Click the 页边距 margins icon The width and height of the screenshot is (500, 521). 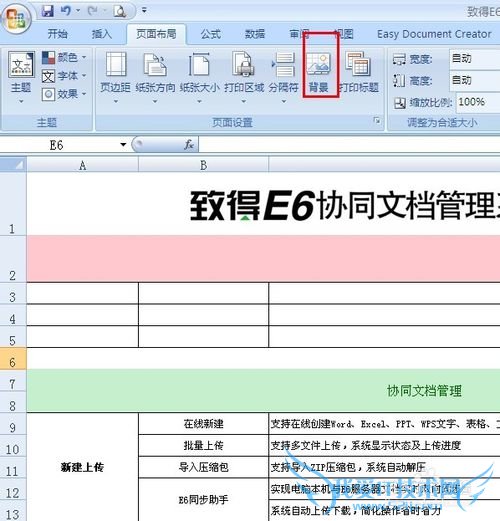coord(116,64)
